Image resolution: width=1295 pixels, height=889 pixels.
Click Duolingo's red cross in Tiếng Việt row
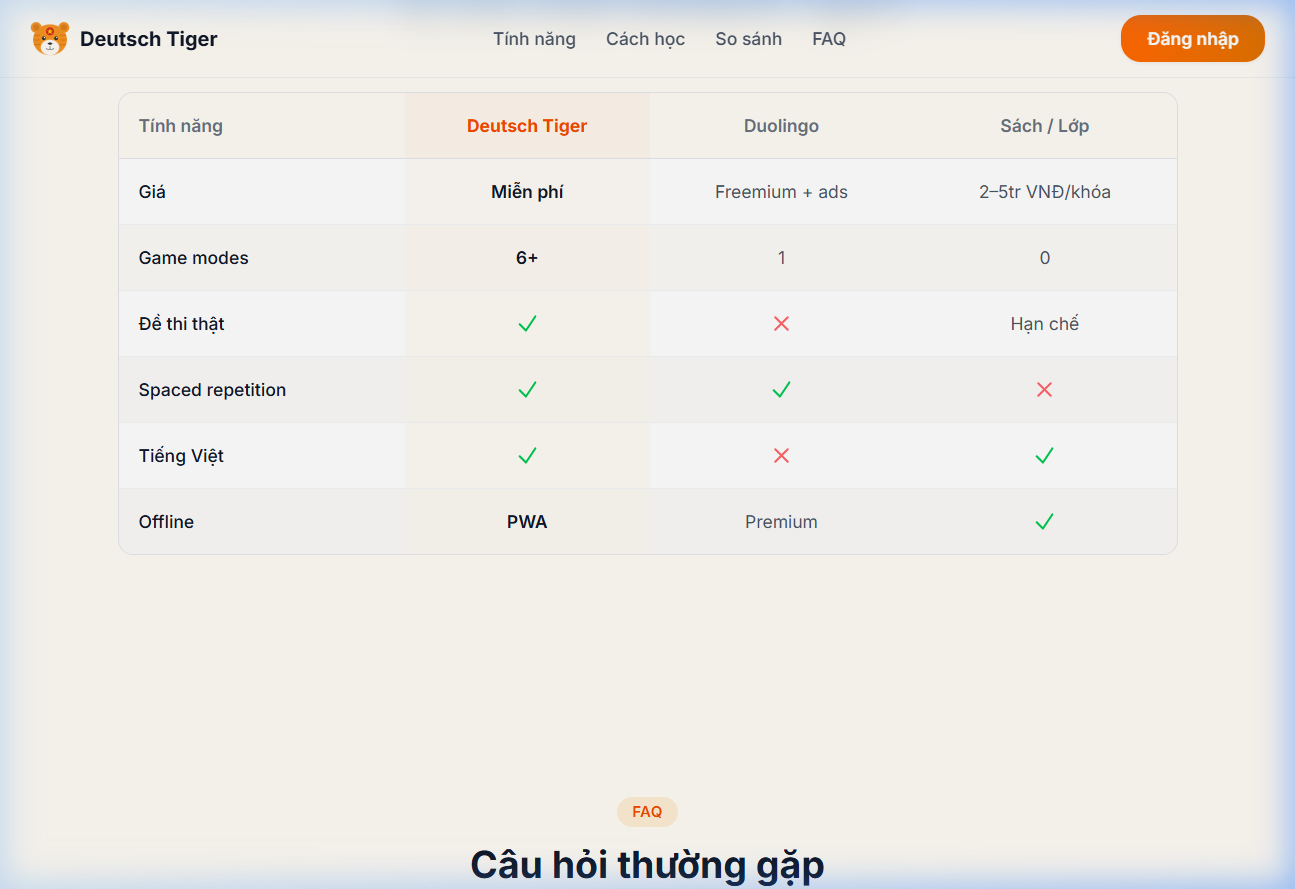(x=781, y=456)
